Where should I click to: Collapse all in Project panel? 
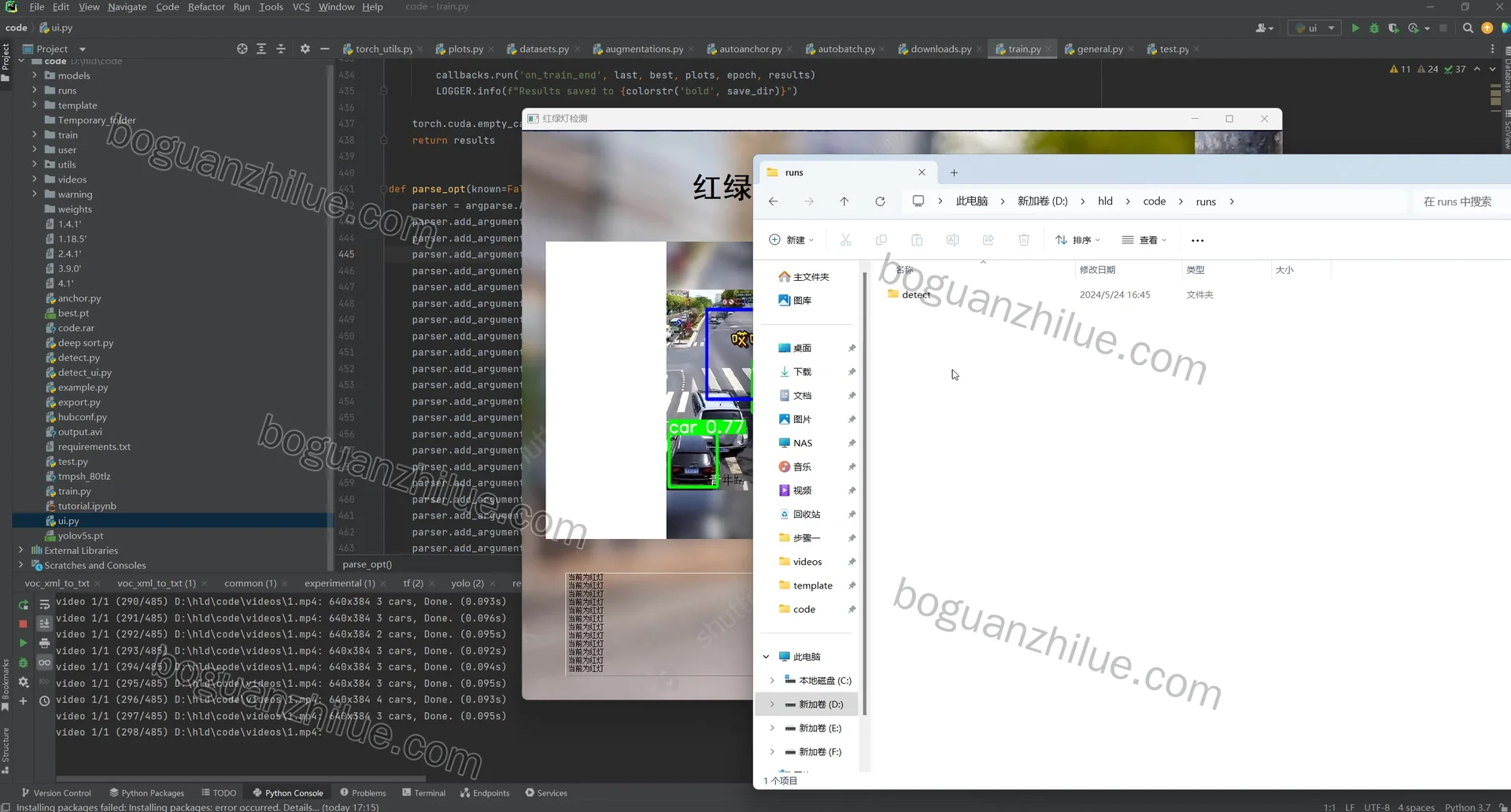click(281, 49)
